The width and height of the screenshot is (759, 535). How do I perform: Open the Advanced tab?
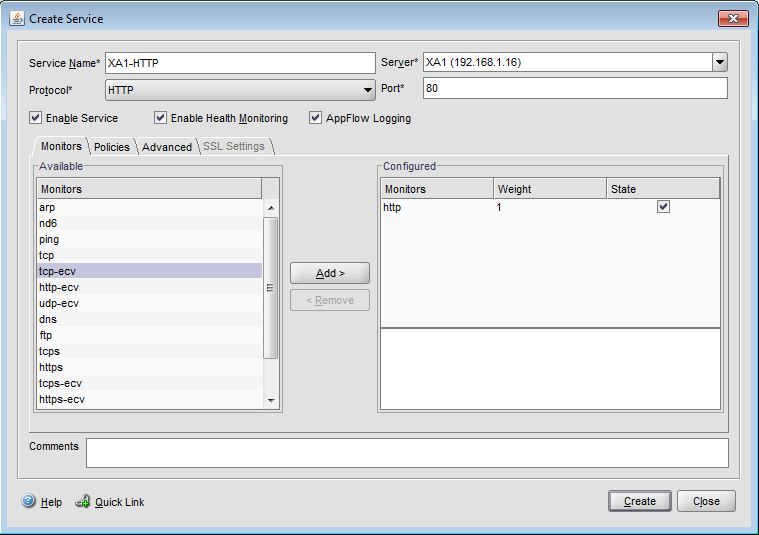167,147
